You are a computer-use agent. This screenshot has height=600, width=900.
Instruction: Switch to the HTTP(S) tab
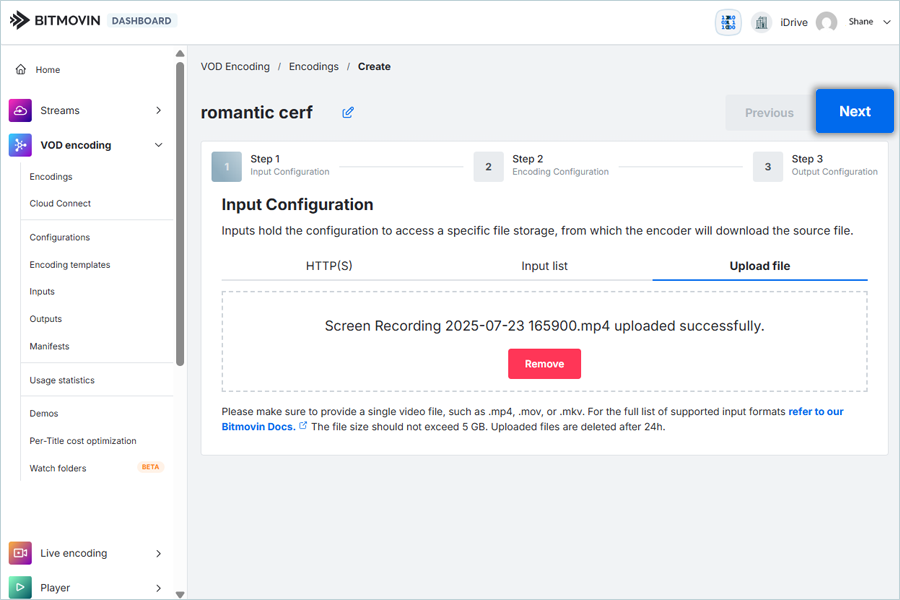[329, 266]
